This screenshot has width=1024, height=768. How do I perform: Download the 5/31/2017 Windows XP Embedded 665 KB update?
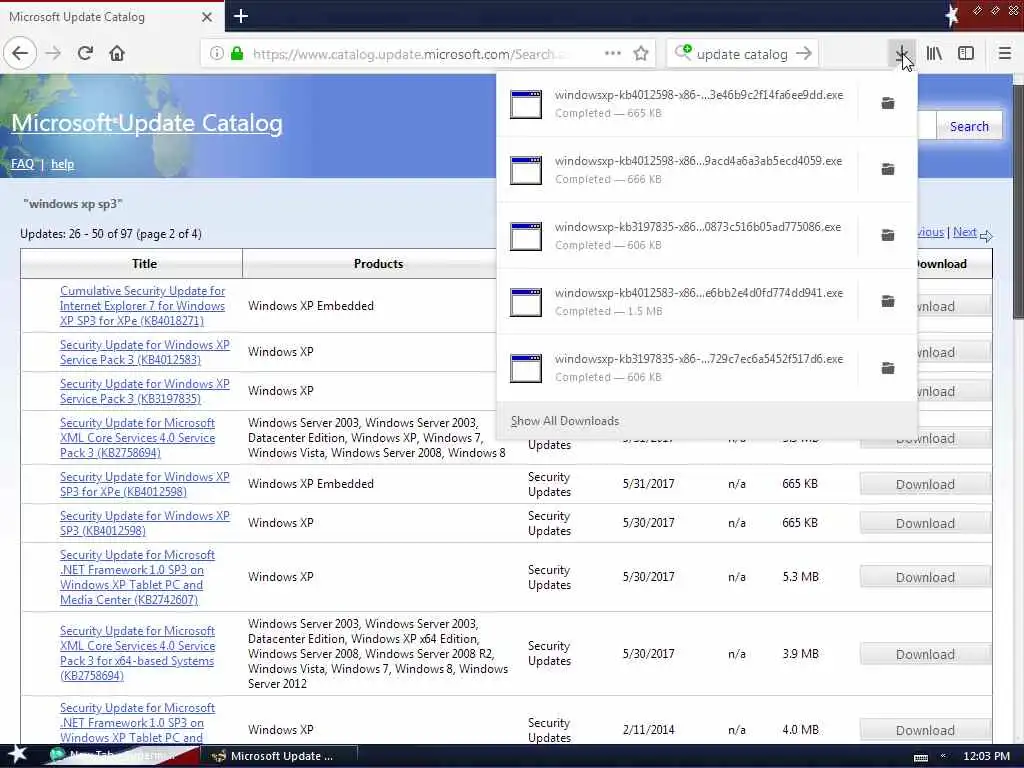point(925,485)
